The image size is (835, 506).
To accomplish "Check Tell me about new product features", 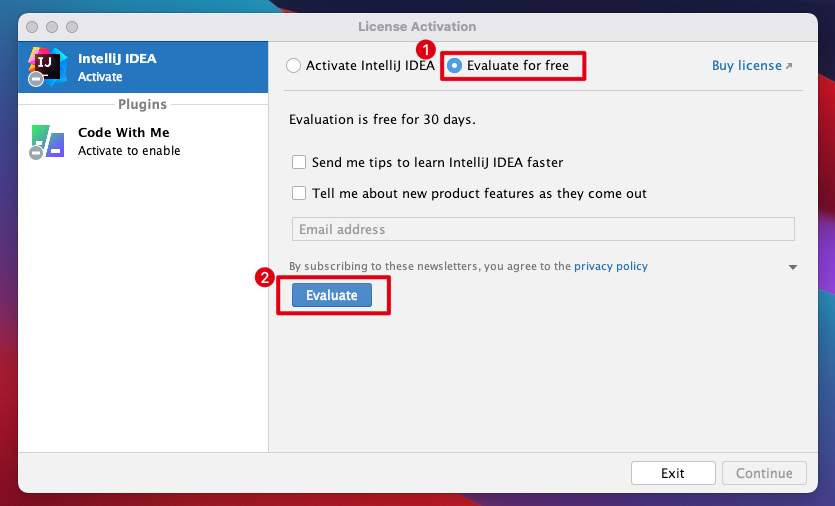I will click(x=299, y=193).
